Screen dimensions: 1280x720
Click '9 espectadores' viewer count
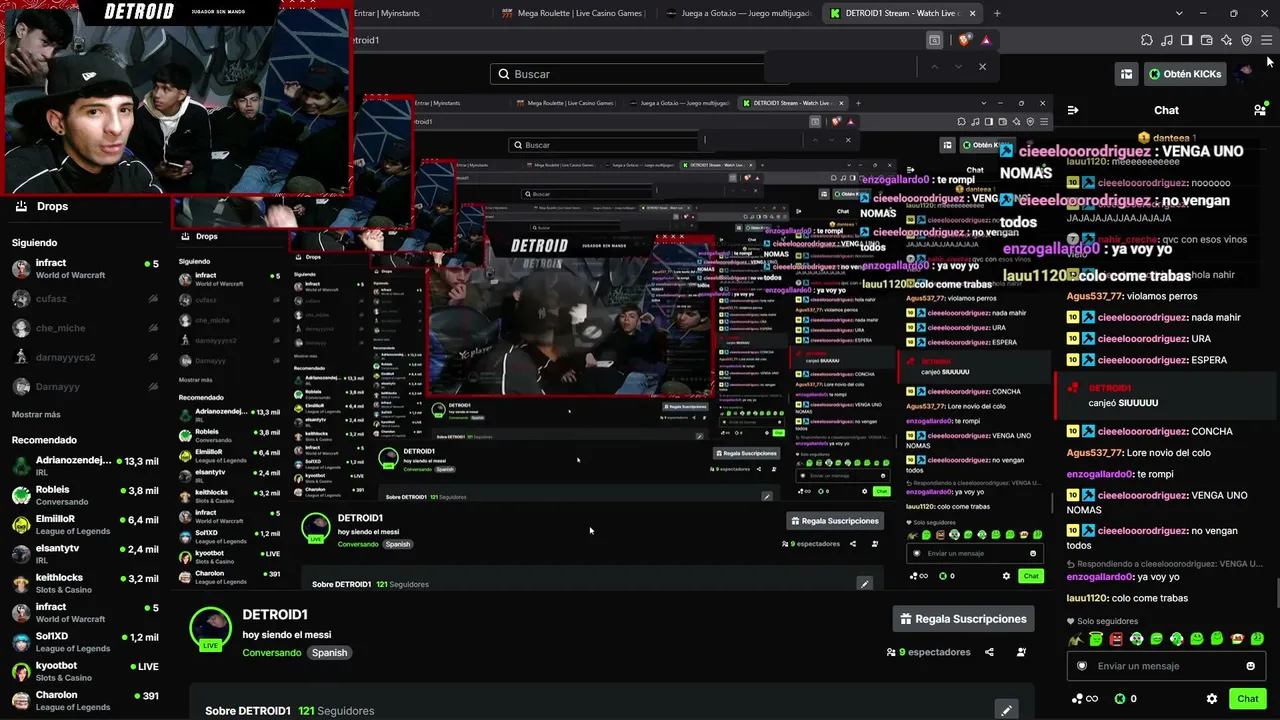coord(928,652)
